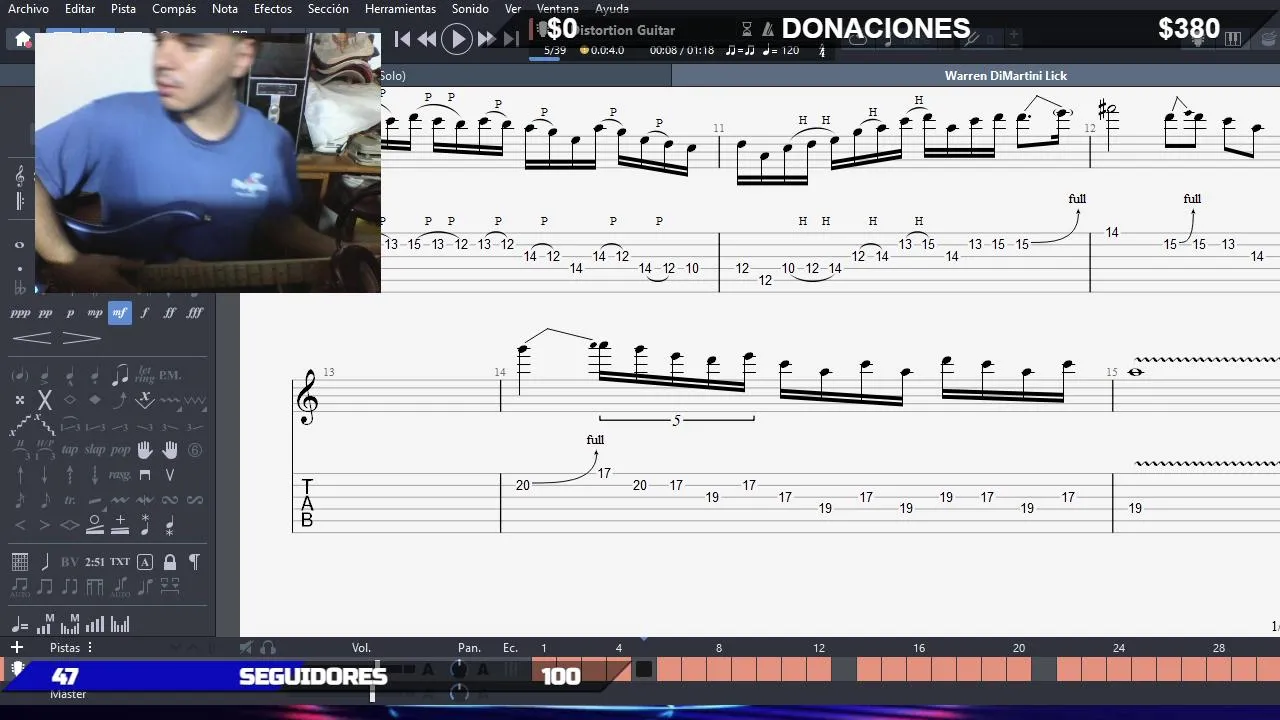
Task: Add a decrescendo hairpin
Action: (x=81, y=338)
